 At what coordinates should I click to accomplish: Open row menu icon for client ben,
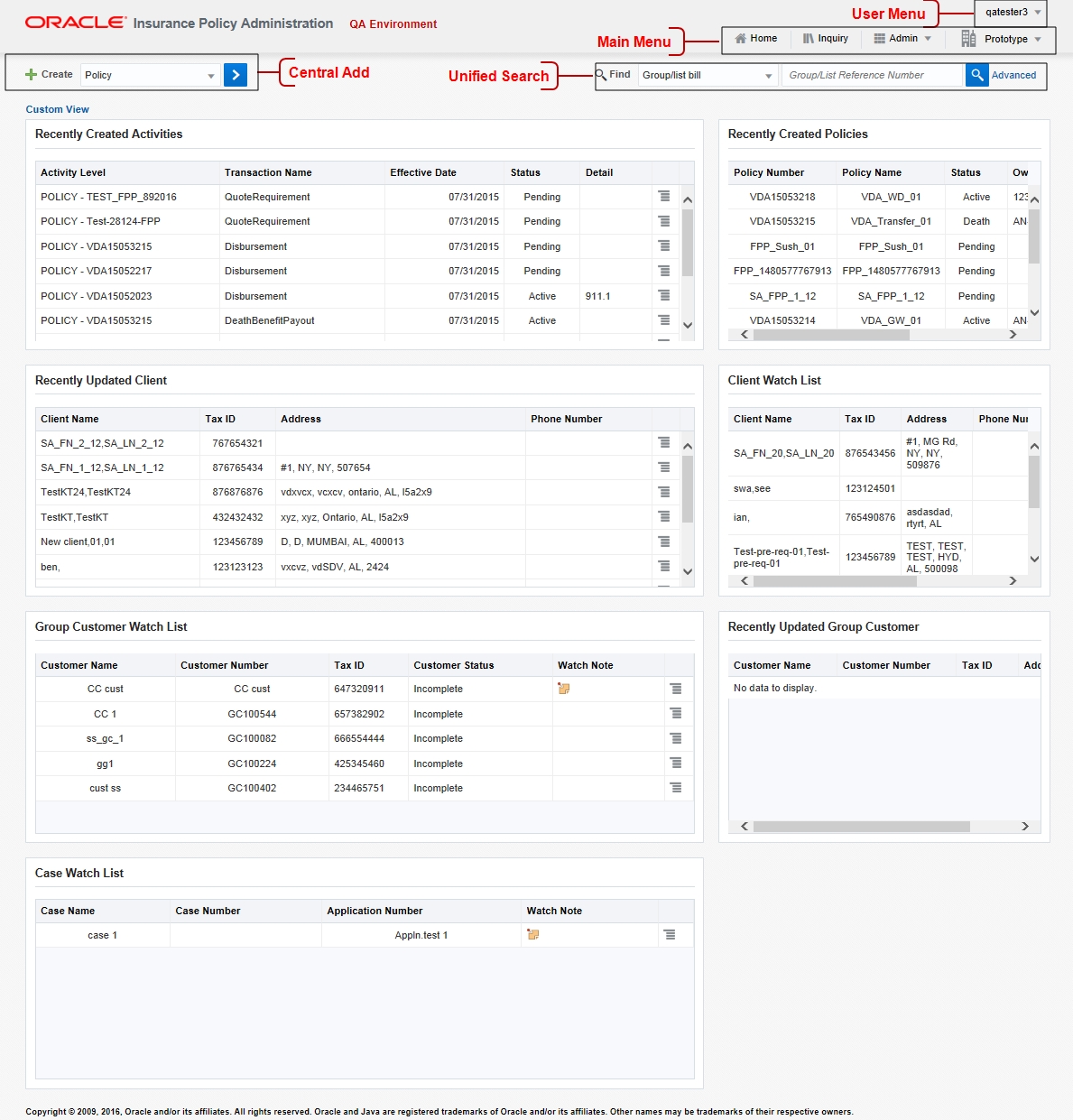(664, 566)
